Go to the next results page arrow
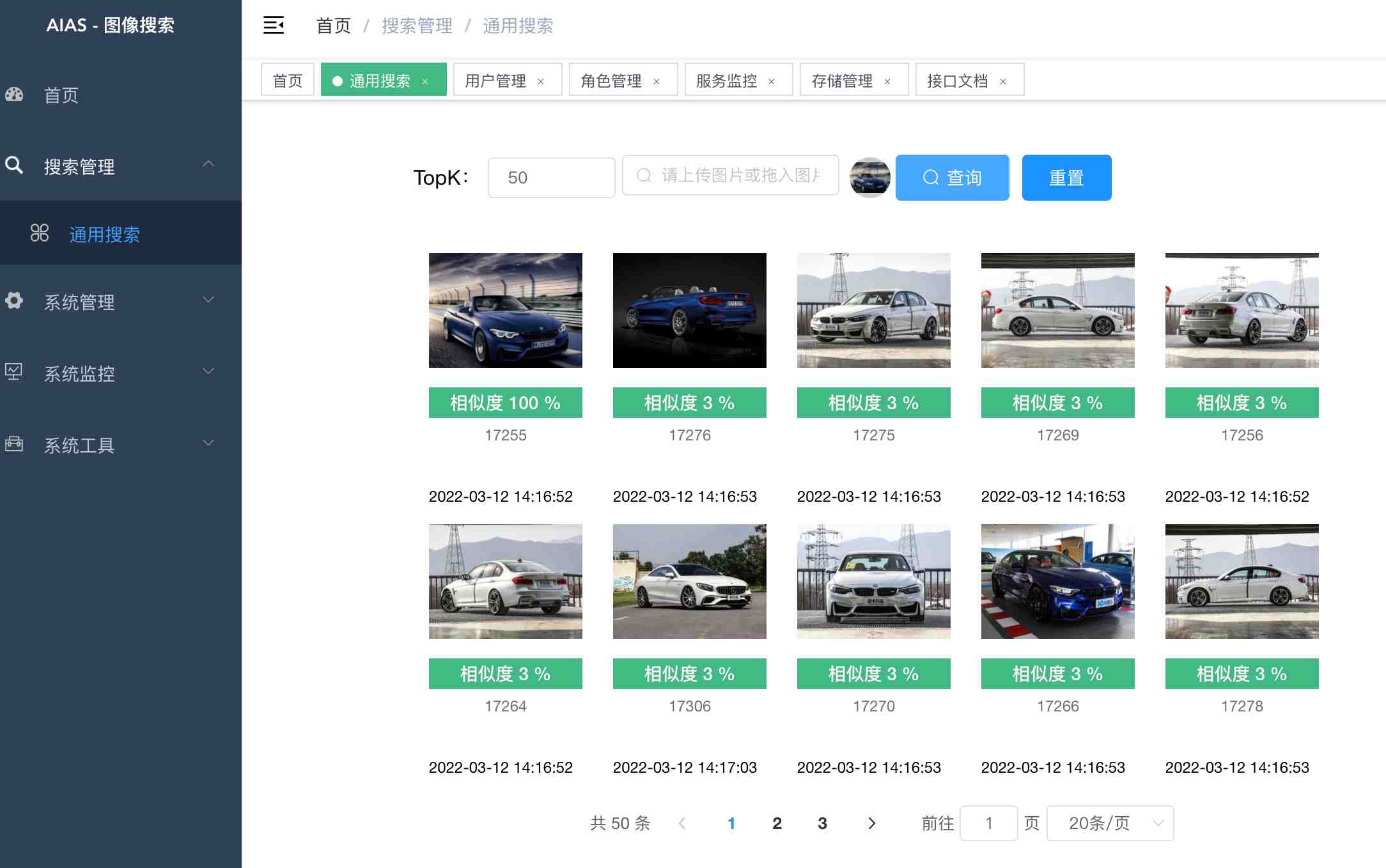The width and height of the screenshot is (1386, 868). (871, 823)
